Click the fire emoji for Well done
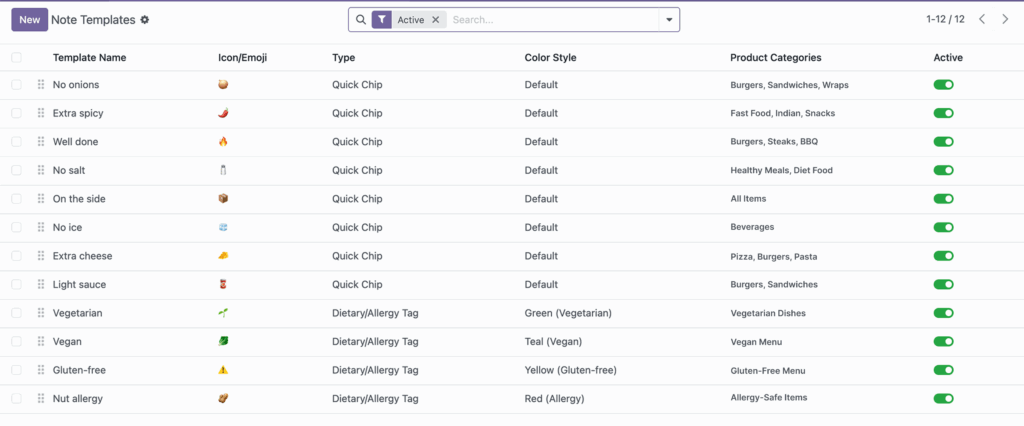The width and height of the screenshot is (1024, 426). click(223, 142)
